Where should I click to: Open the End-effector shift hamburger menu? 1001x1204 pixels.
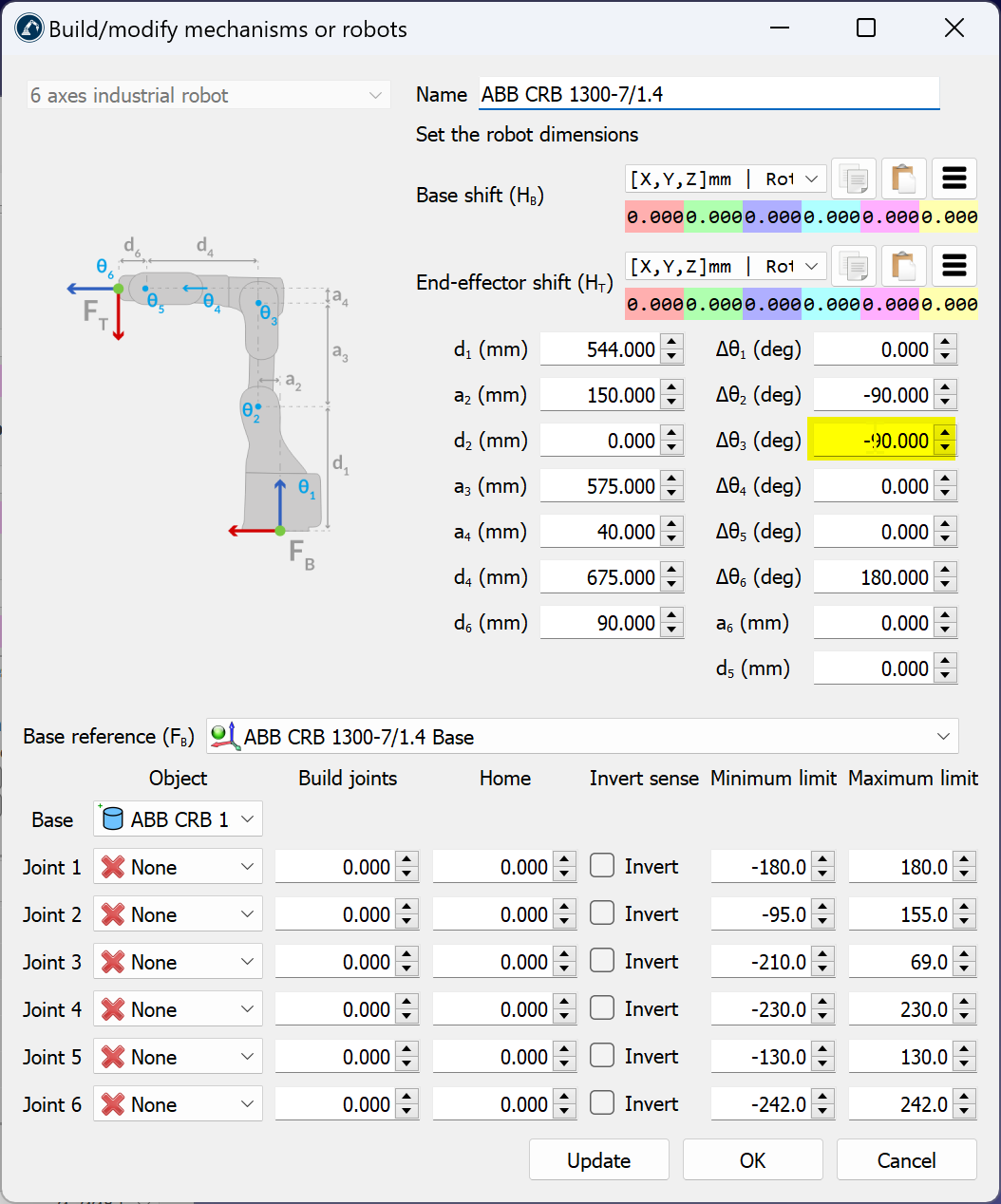954,266
